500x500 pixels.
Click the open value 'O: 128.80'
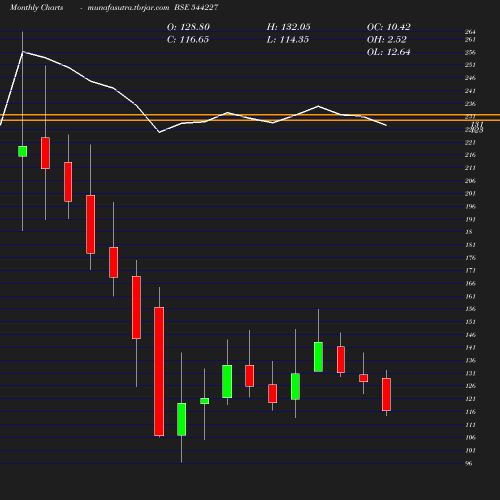(x=188, y=27)
